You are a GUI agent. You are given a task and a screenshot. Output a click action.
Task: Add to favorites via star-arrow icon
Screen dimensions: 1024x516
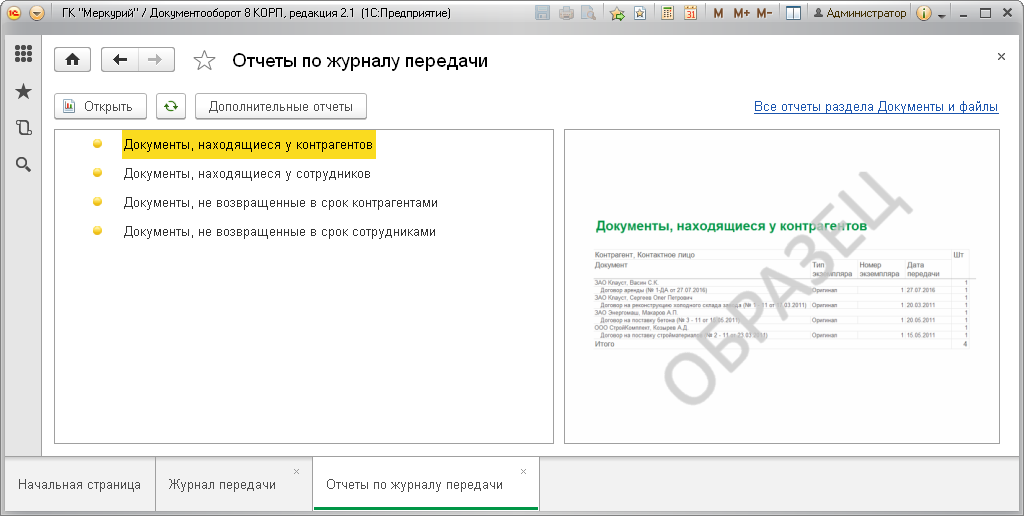coord(617,13)
